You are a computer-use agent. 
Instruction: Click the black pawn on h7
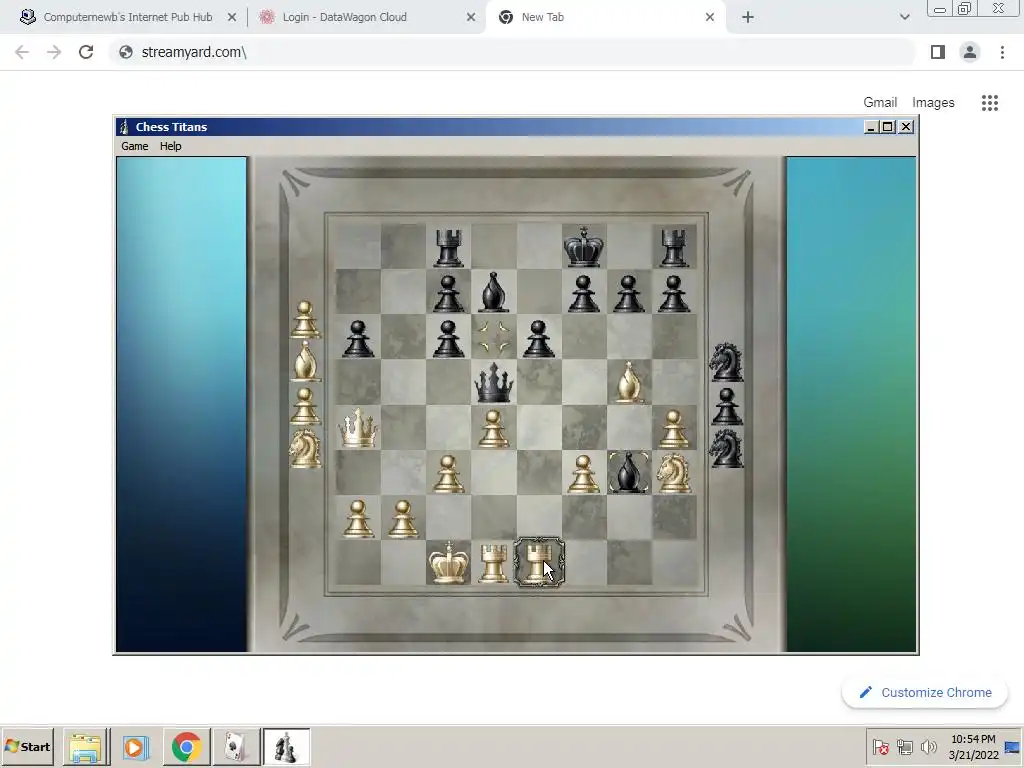tap(673, 293)
